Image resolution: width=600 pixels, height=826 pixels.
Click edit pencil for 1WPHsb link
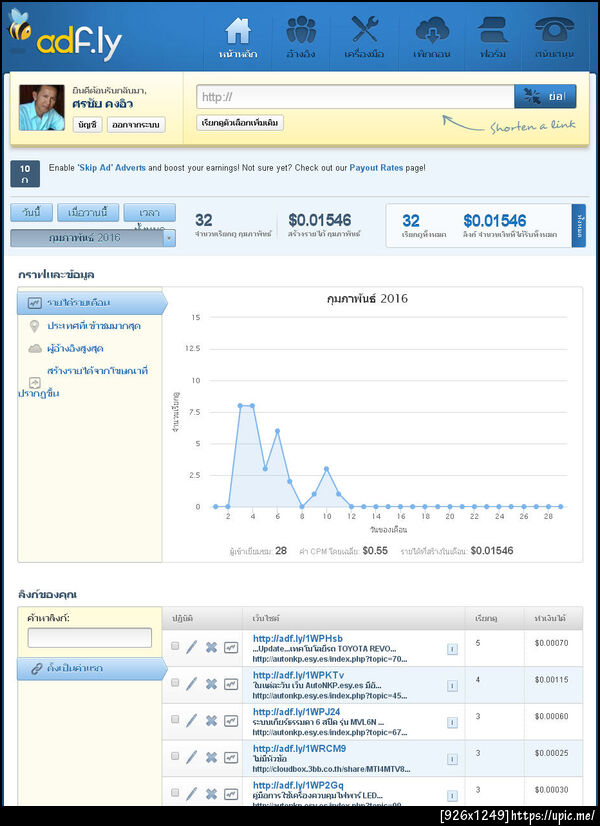[x=192, y=647]
